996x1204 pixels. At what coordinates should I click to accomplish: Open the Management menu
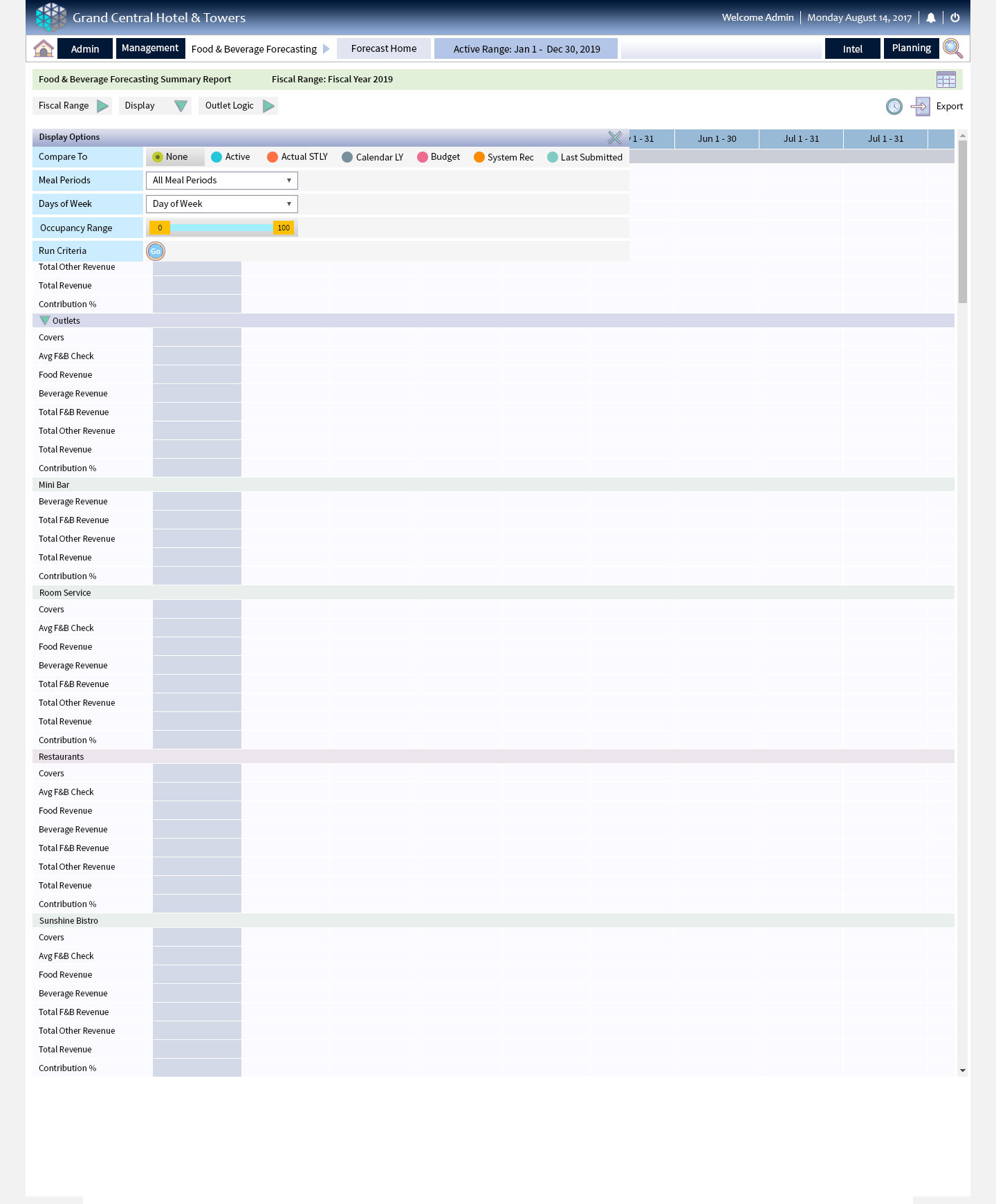(x=150, y=48)
